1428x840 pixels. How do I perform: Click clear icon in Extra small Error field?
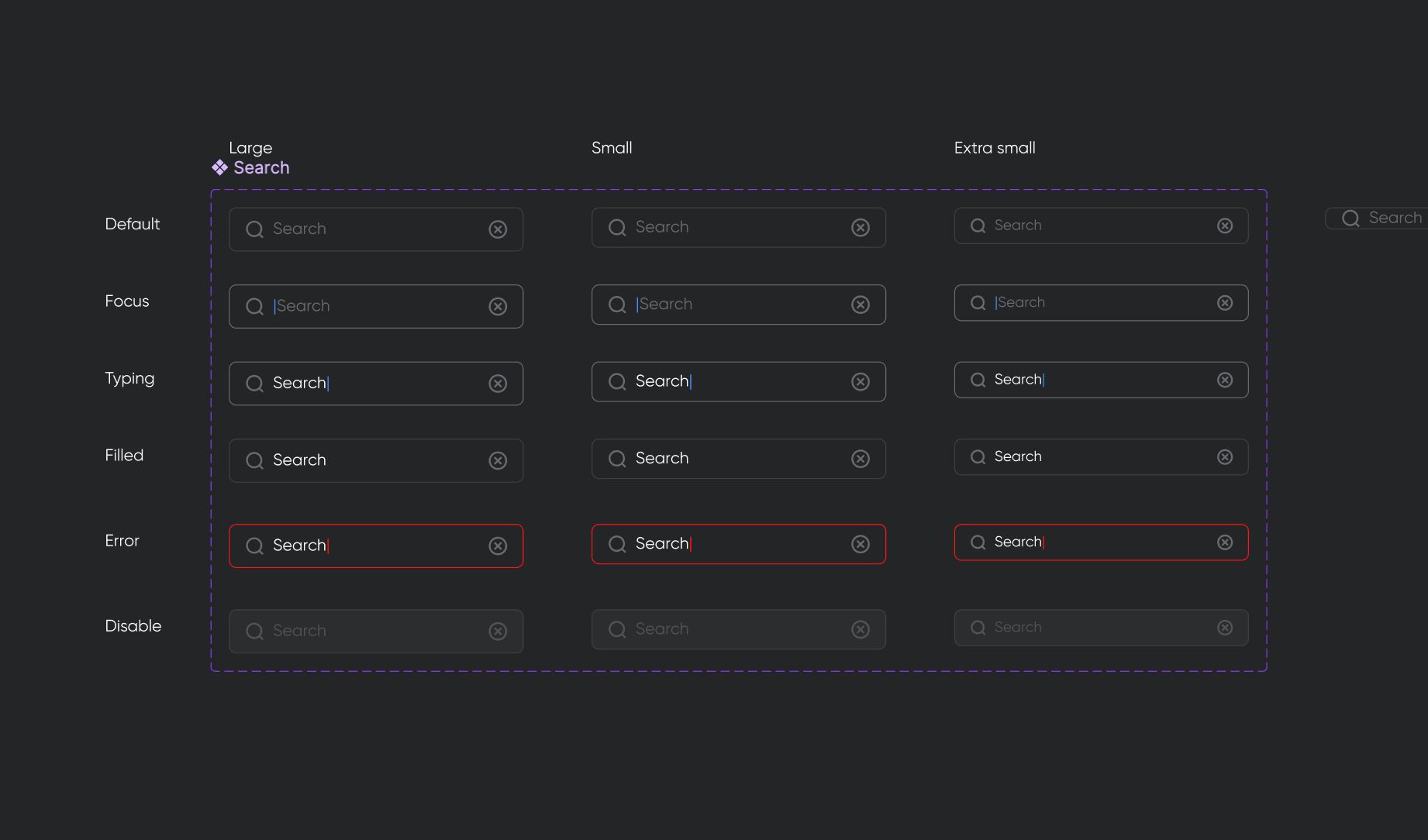[1225, 542]
